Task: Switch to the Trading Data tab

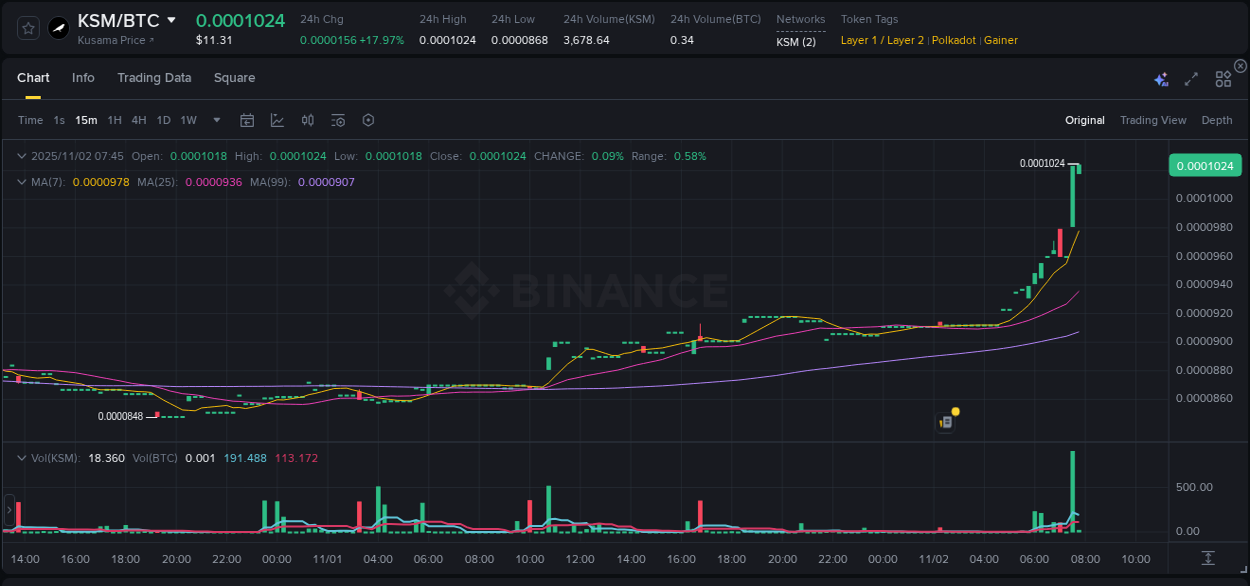Action: 154,77
